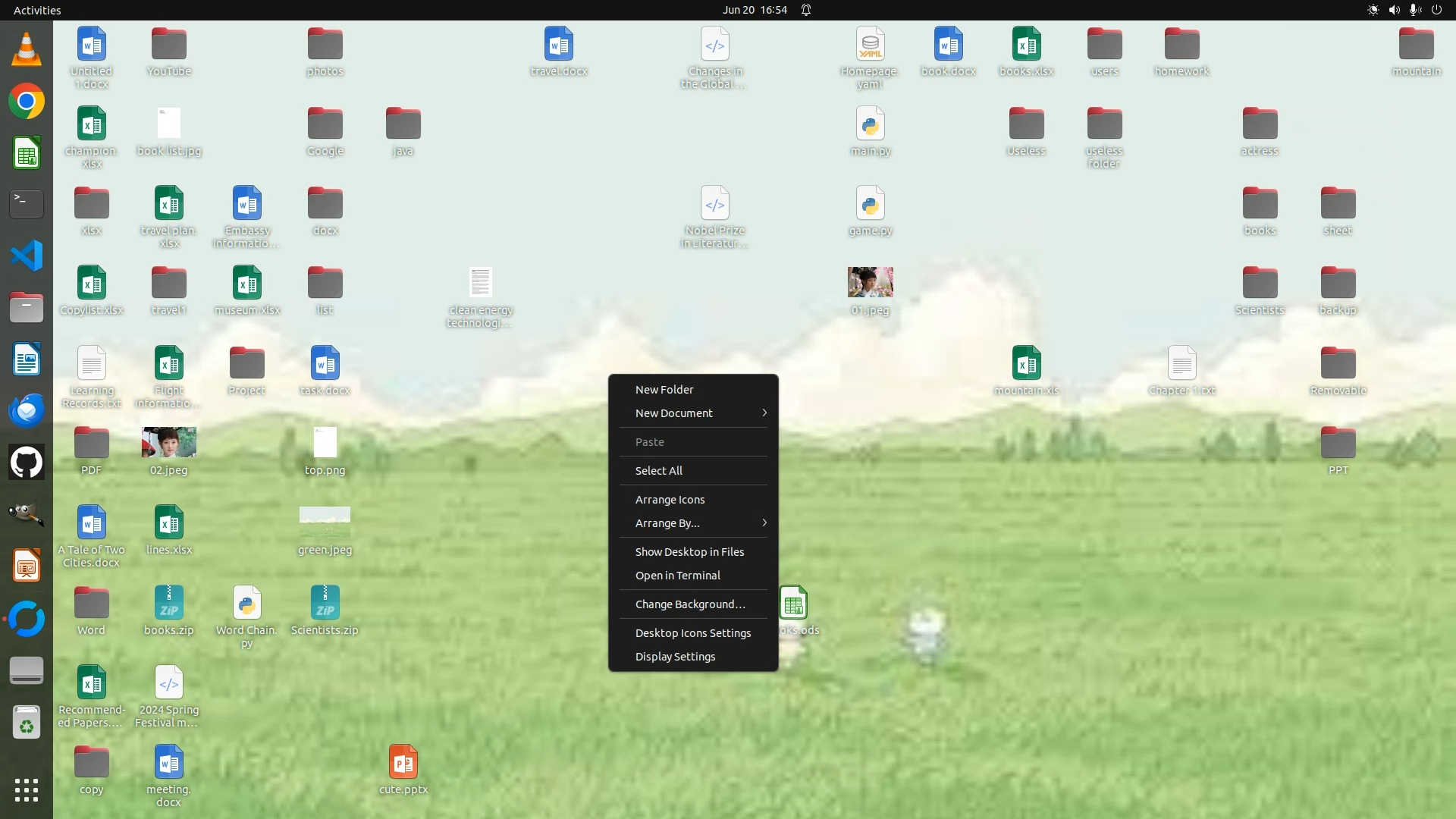Open system status menu power icon
This screenshot has width=1456, height=819.
point(1436,10)
